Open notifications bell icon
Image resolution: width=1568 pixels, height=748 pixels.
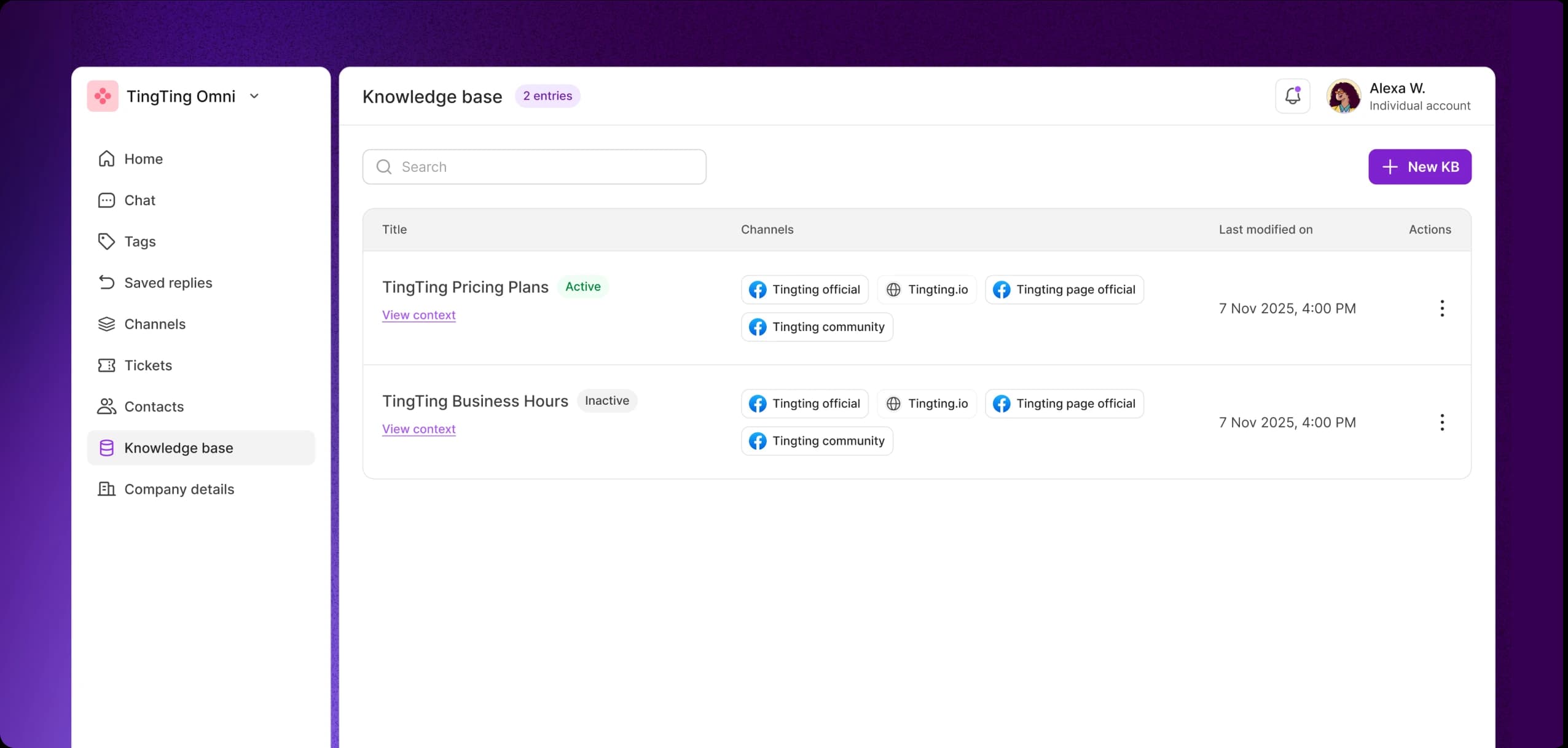1293,96
